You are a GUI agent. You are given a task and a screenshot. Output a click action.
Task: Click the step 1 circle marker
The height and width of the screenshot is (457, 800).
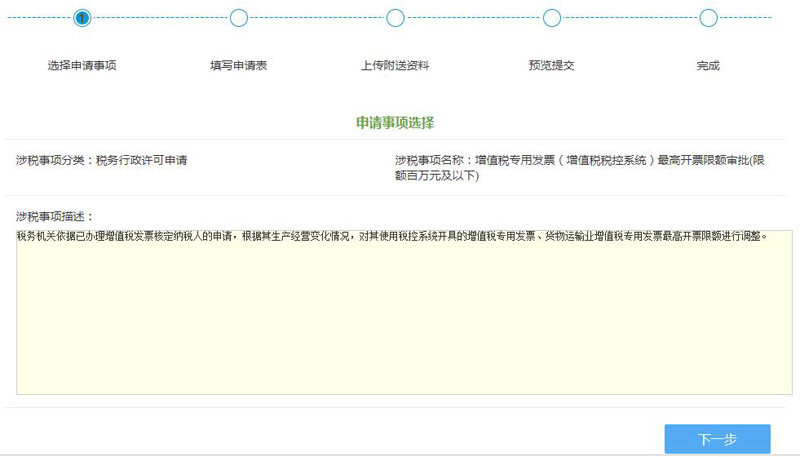(82, 18)
